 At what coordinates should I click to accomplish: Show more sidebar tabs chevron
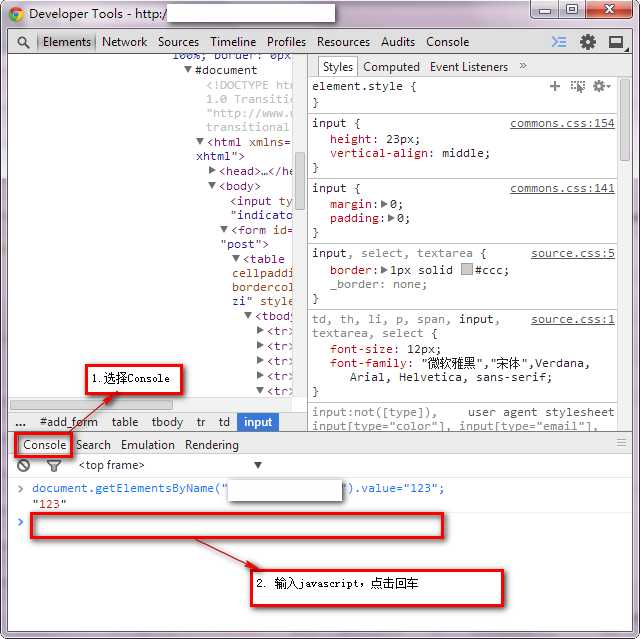pos(523,66)
